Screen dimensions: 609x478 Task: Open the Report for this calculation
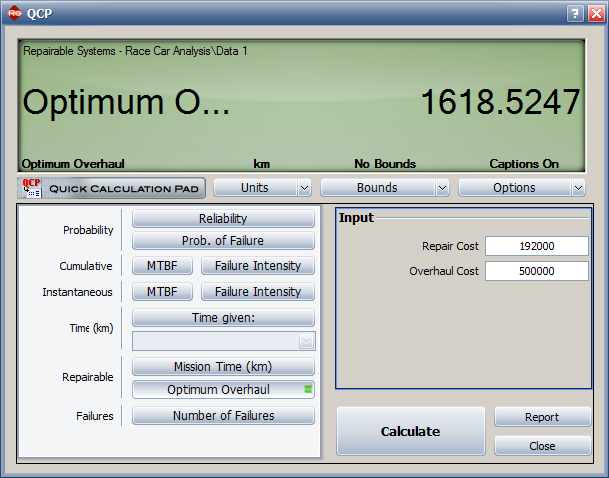[542, 417]
